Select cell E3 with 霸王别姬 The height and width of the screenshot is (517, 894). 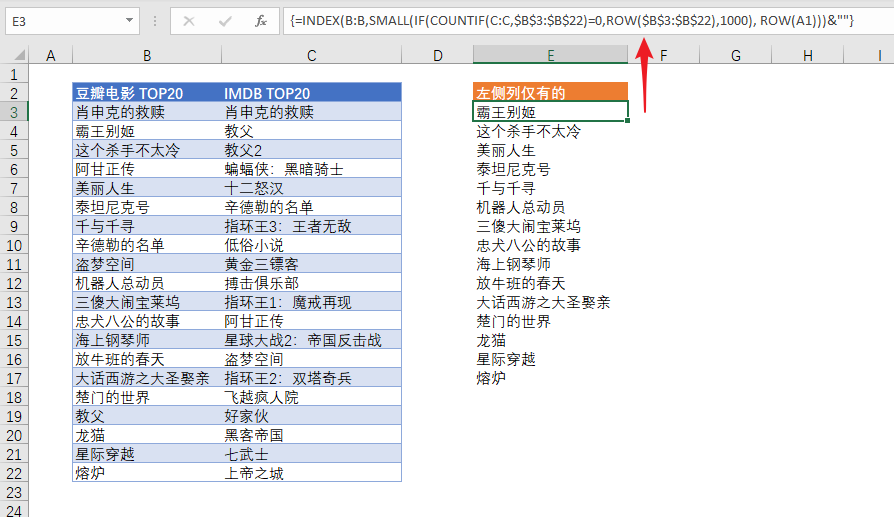tap(550, 112)
